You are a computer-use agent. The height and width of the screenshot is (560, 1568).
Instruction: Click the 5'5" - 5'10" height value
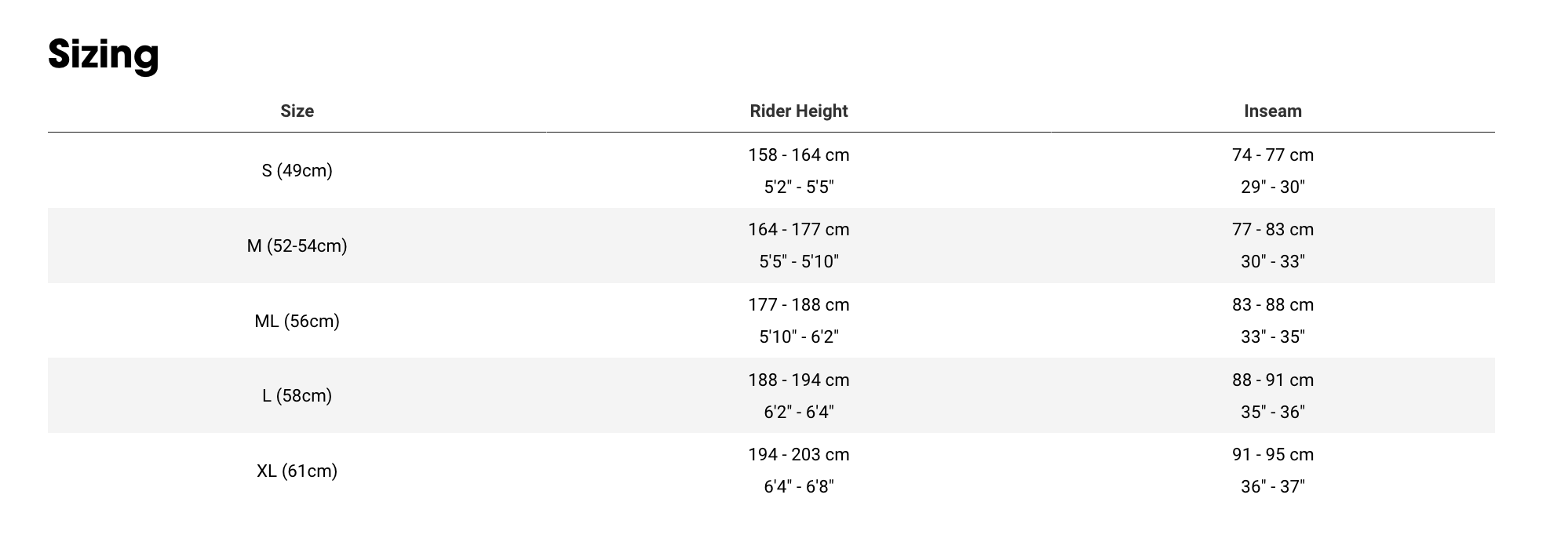pyautogui.click(x=798, y=262)
